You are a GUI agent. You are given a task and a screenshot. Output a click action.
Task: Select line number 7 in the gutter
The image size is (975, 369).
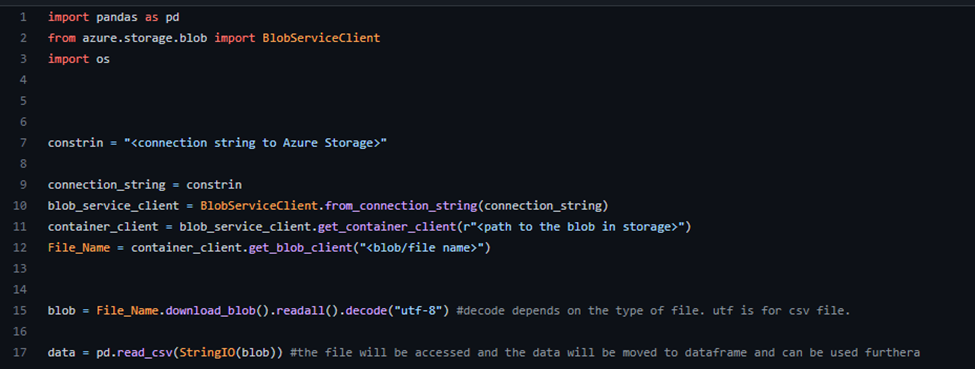23,143
